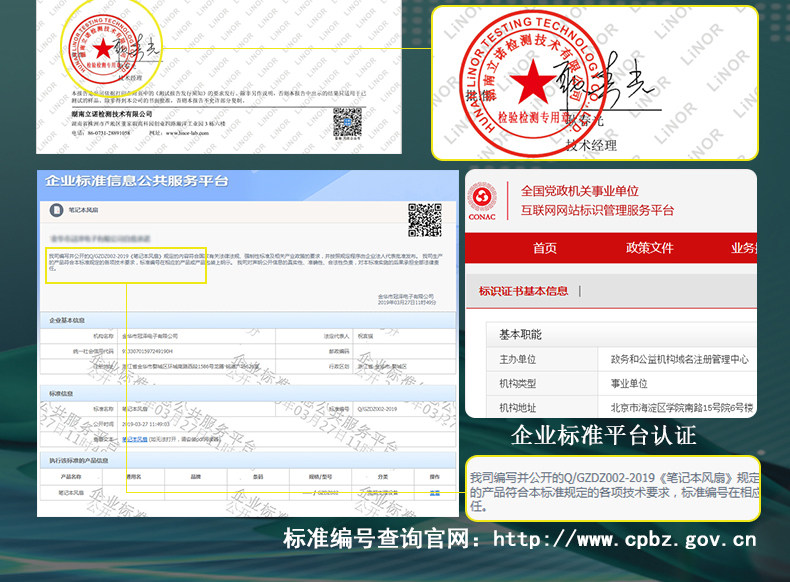Screen dimensions: 790x582
Task: Click 政务和公益机构域名注册管理中心 value
Action: coord(680,359)
